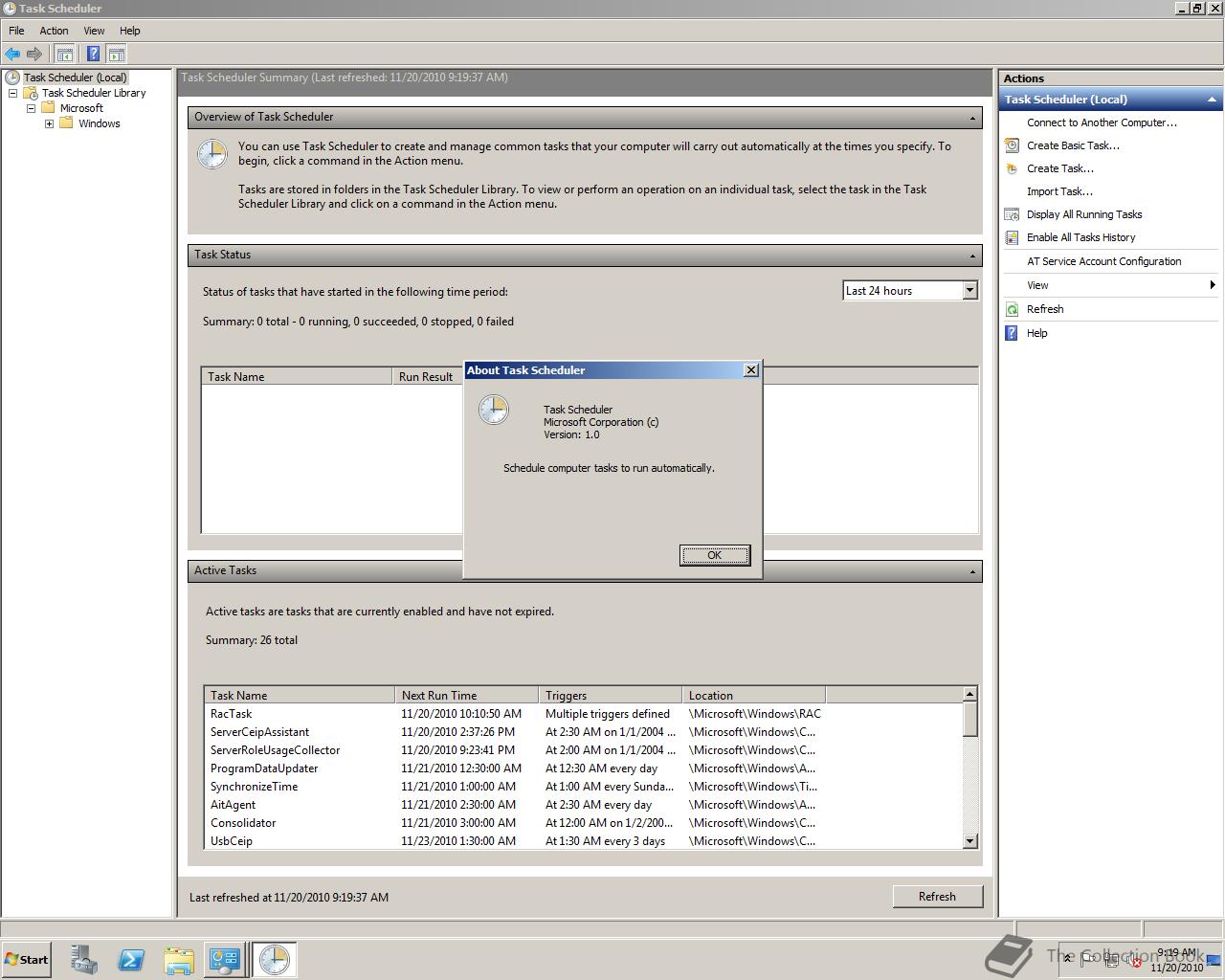Screen dimensions: 1225x980
Task: Collapse the Active Tasks section
Action: (972, 571)
